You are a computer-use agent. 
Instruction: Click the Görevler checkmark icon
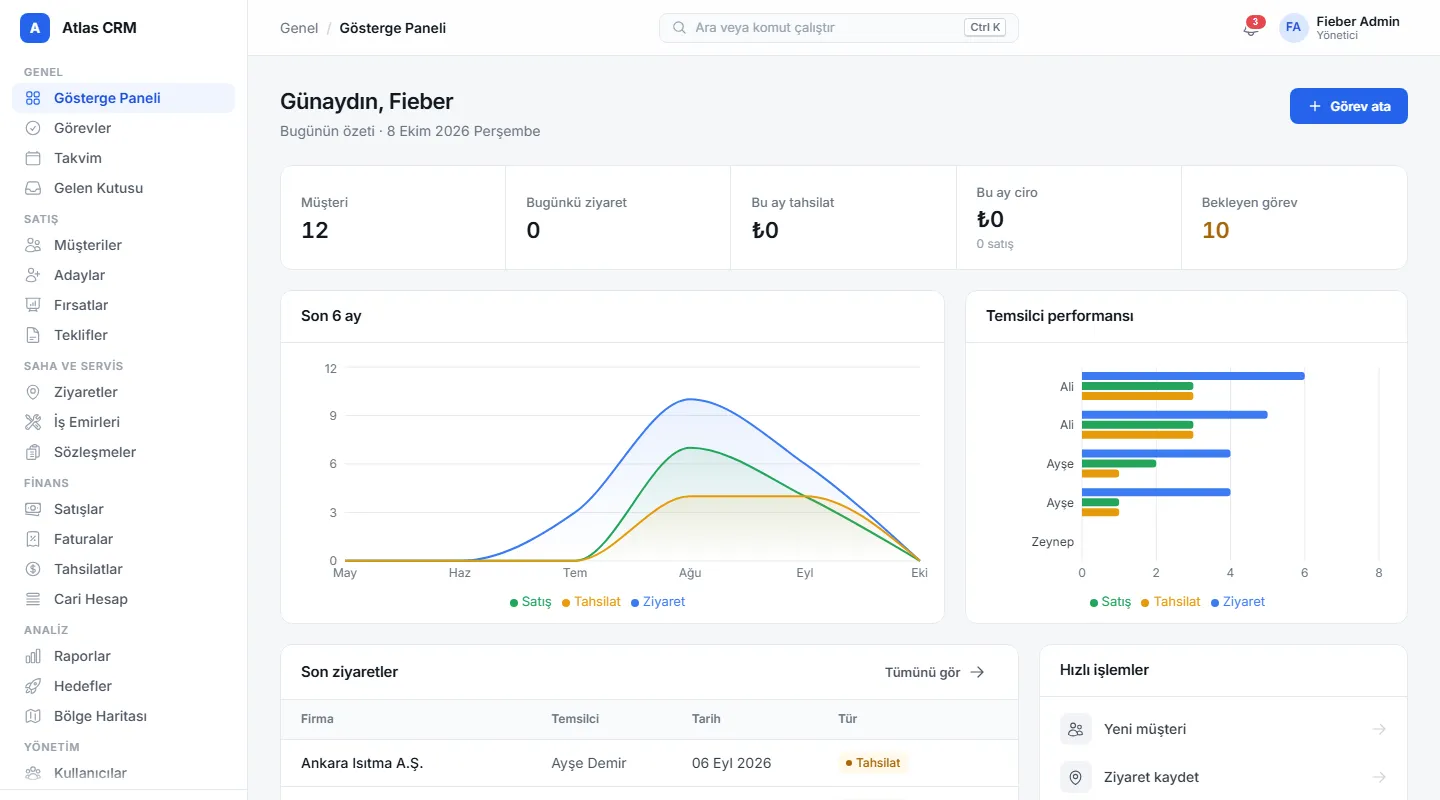[33, 128]
